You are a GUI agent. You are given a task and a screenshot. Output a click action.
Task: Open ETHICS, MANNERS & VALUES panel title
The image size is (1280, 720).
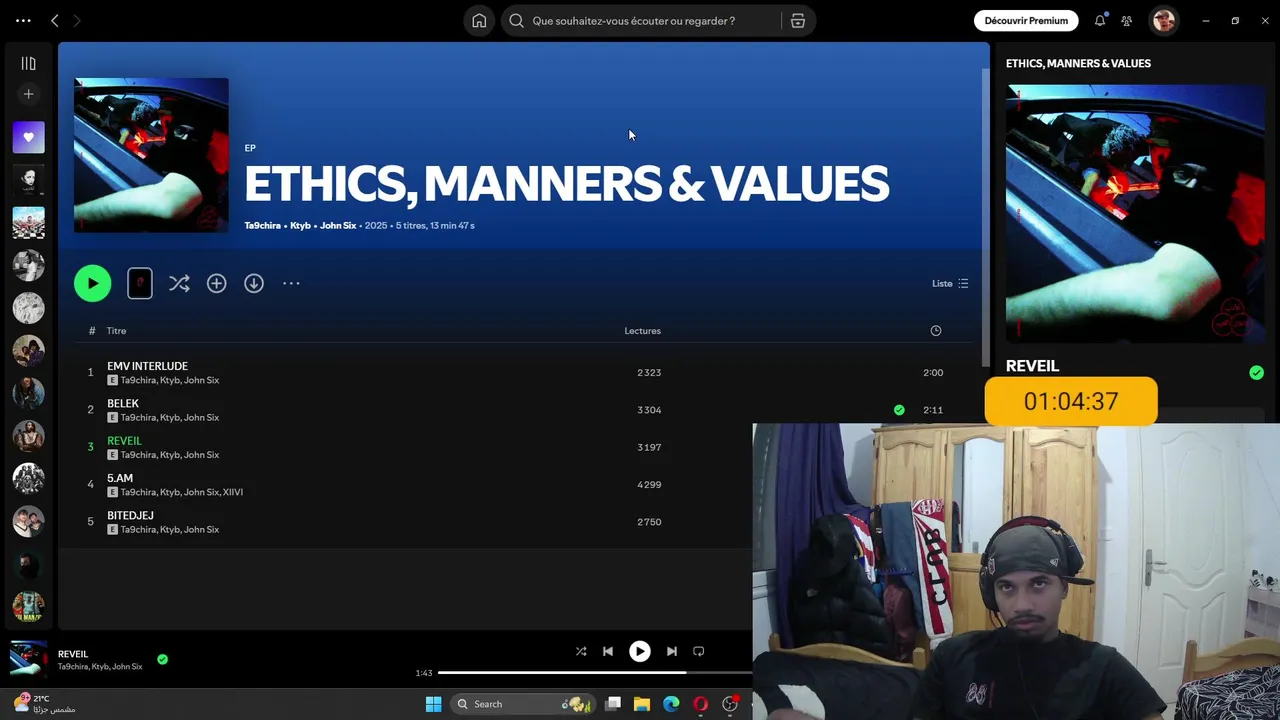click(x=1078, y=63)
